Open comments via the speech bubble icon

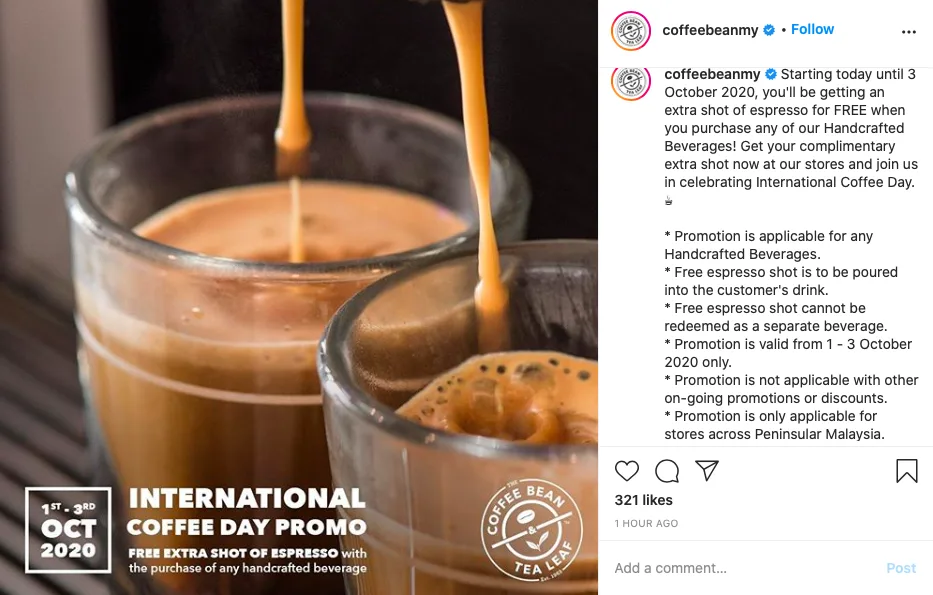point(667,471)
